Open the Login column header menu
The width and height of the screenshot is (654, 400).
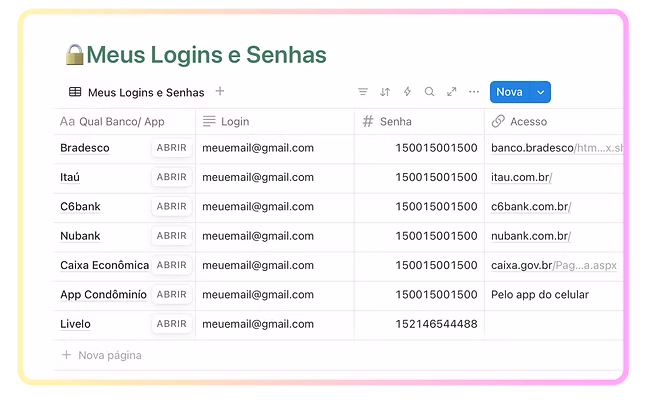pyautogui.click(x=235, y=122)
